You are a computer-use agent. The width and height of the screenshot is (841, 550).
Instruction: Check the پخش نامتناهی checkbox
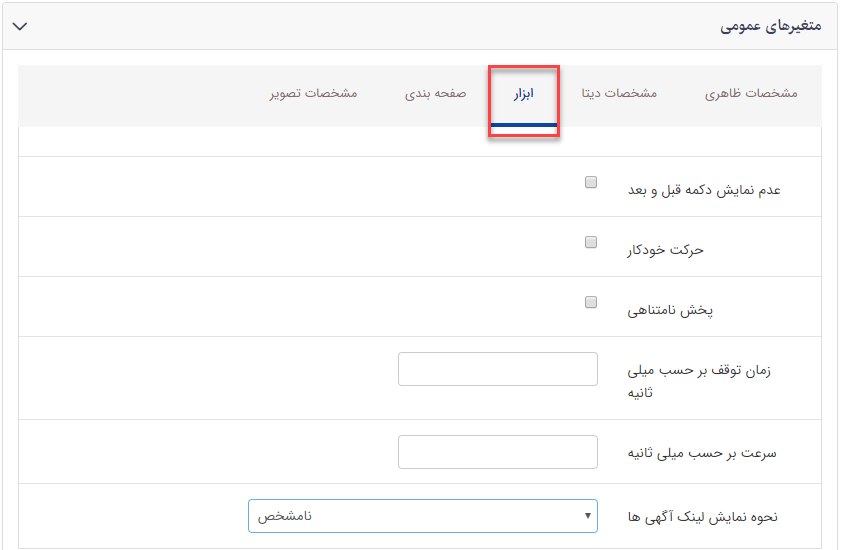pos(591,302)
